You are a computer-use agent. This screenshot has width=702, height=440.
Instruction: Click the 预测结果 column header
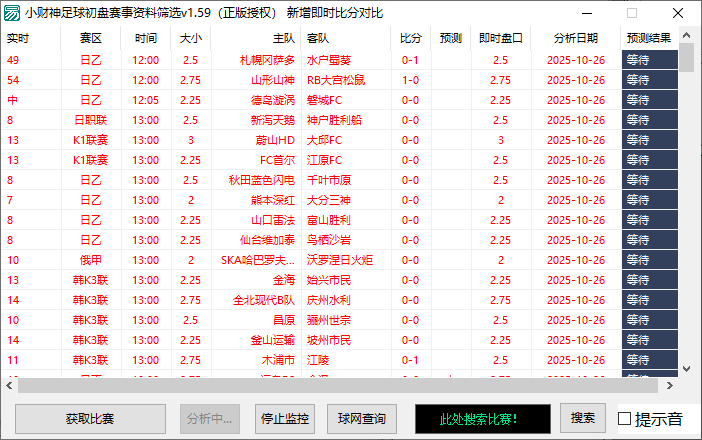click(649, 37)
